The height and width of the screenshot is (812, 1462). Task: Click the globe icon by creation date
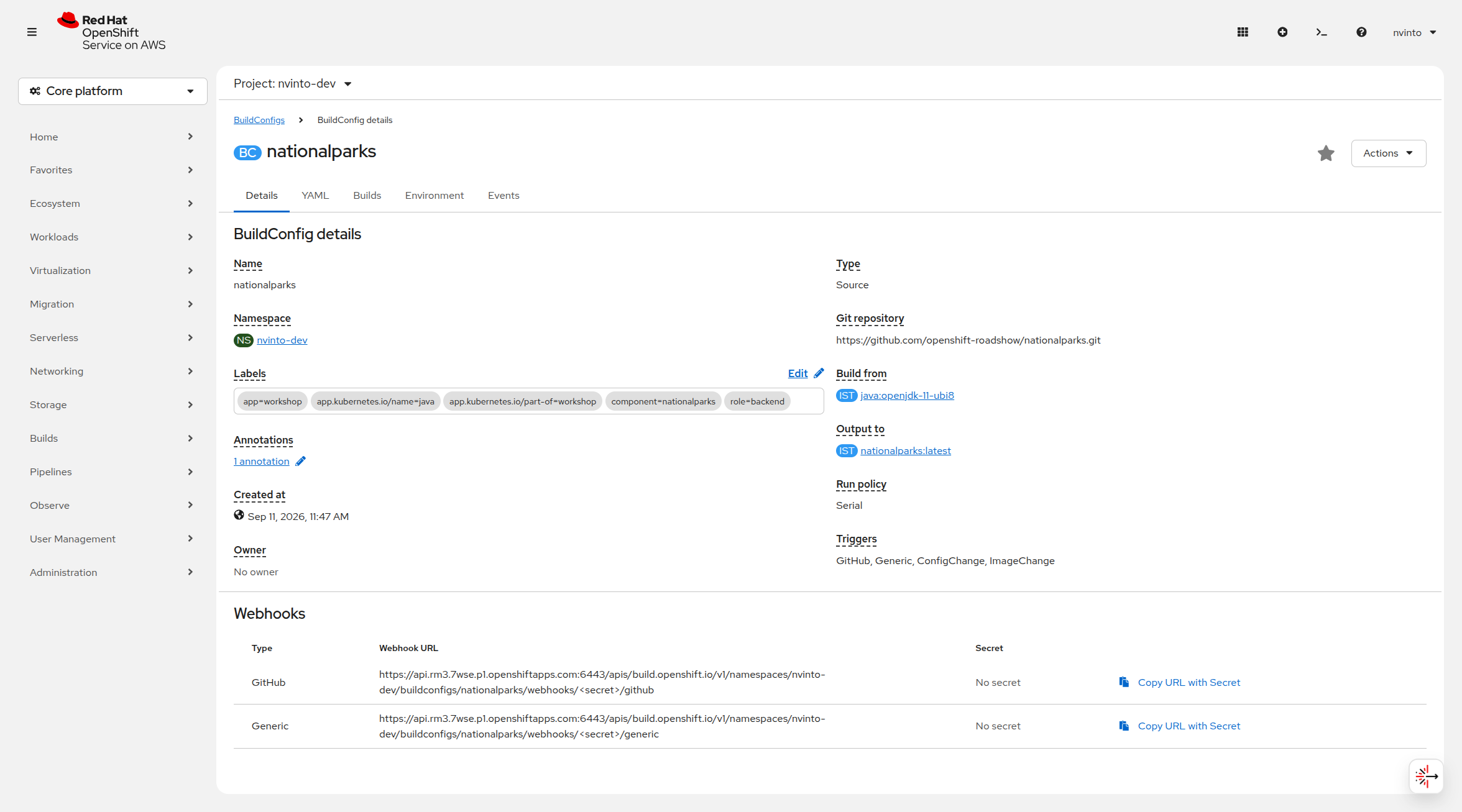point(239,515)
